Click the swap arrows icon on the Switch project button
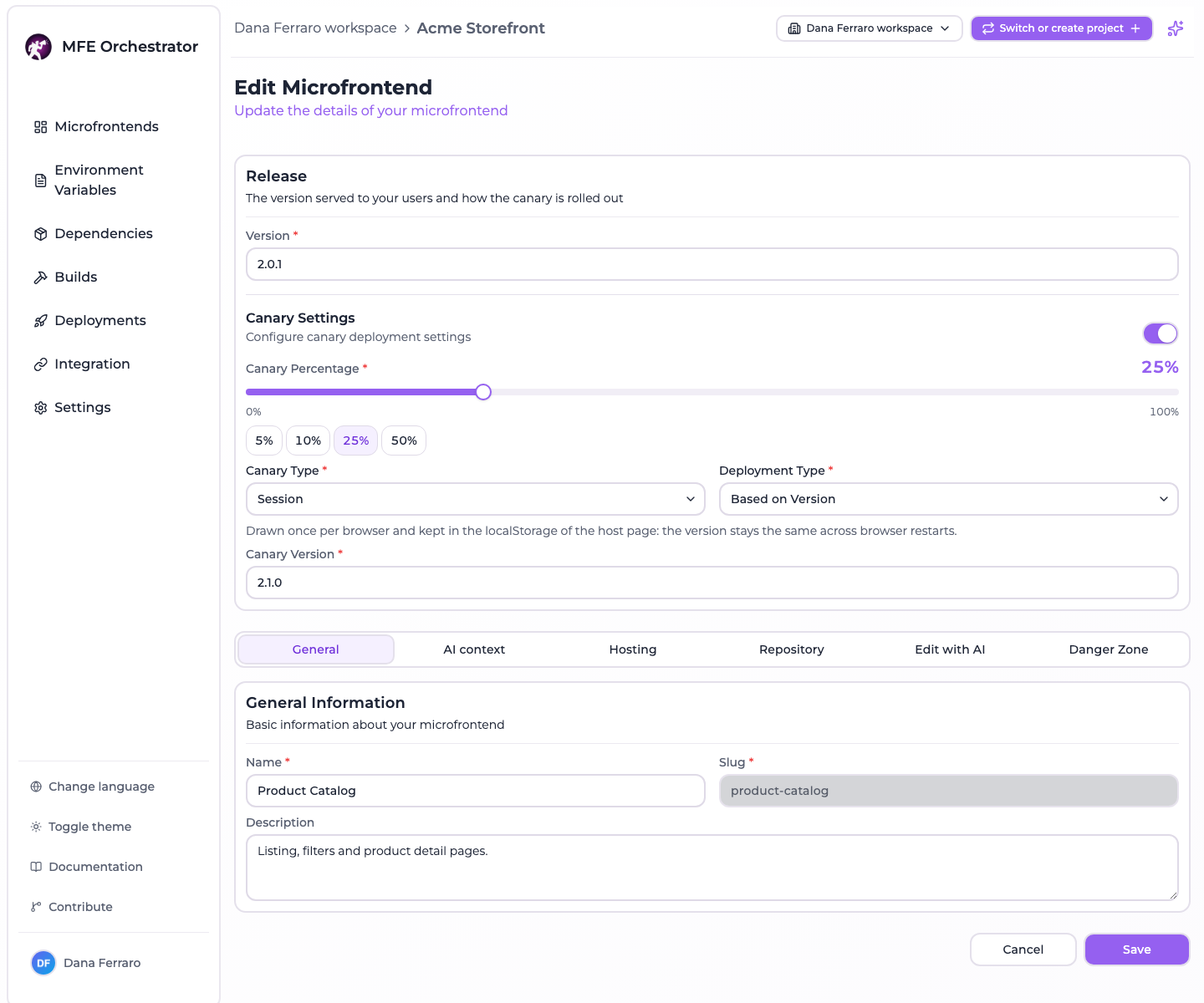 [988, 28]
